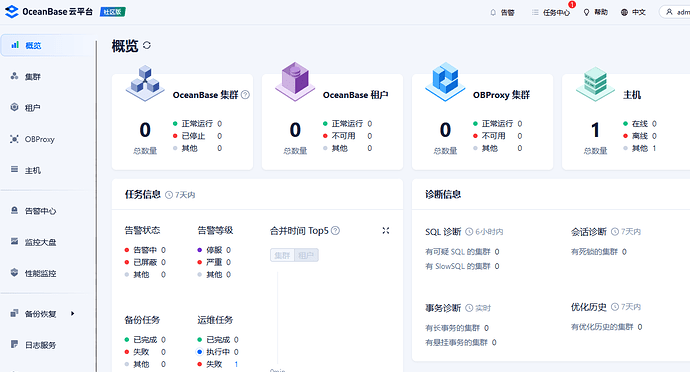Image resolution: width=690 pixels, height=372 pixels.
Task: Click the 离线 status in 主机 card
Action: tap(640, 136)
